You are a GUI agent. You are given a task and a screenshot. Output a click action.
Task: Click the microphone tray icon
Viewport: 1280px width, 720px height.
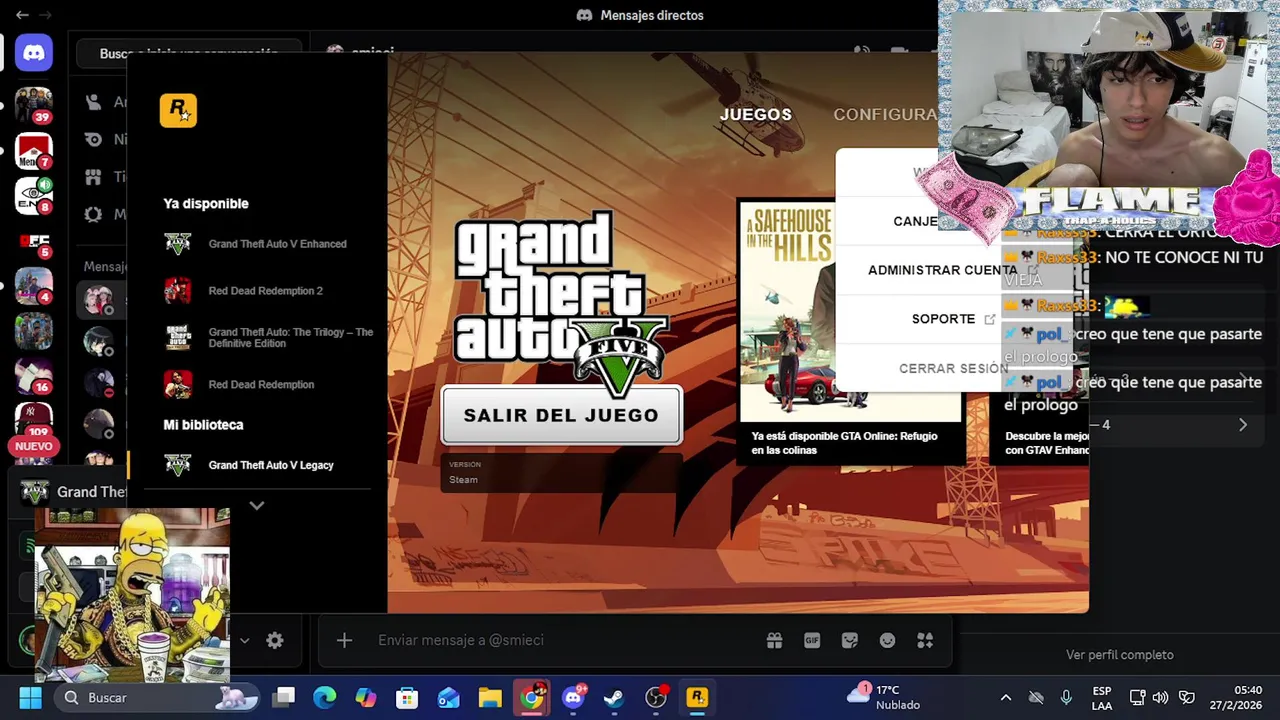[1066, 698]
